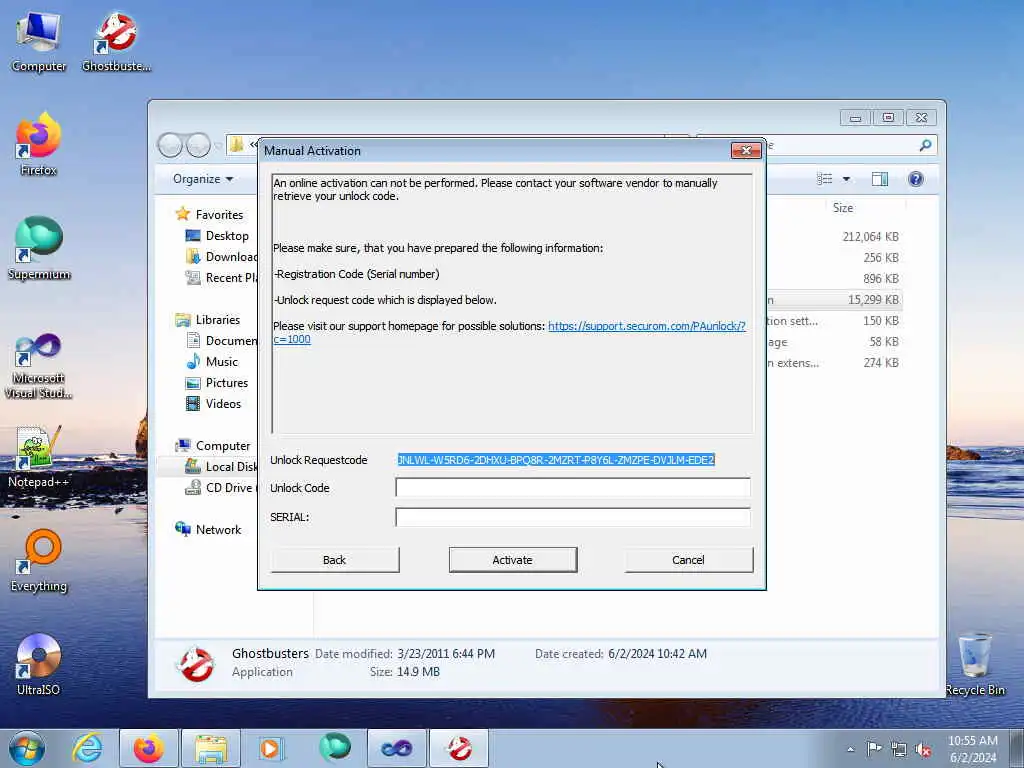
Task: Launch the Firefox desktop shortcut
Action: coord(39,144)
